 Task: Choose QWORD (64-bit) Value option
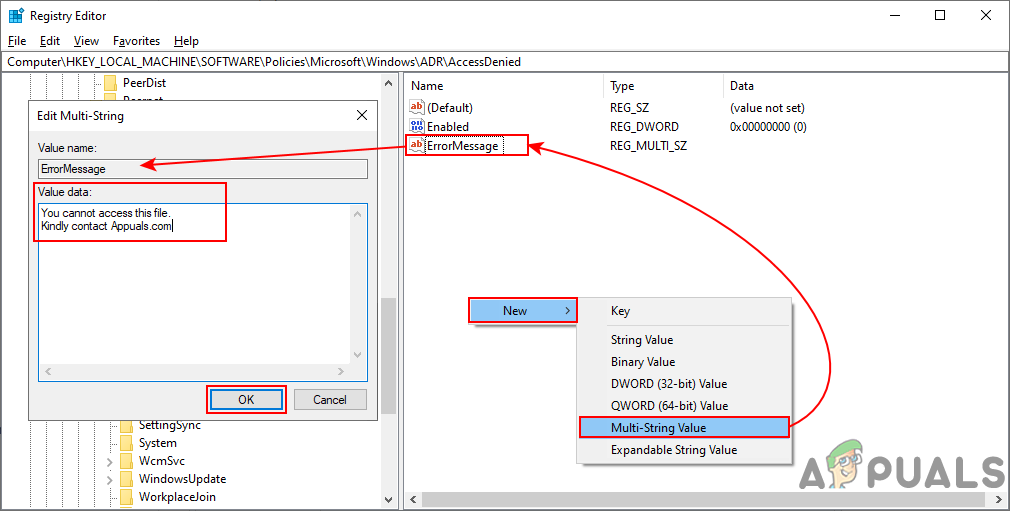point(683,405)
